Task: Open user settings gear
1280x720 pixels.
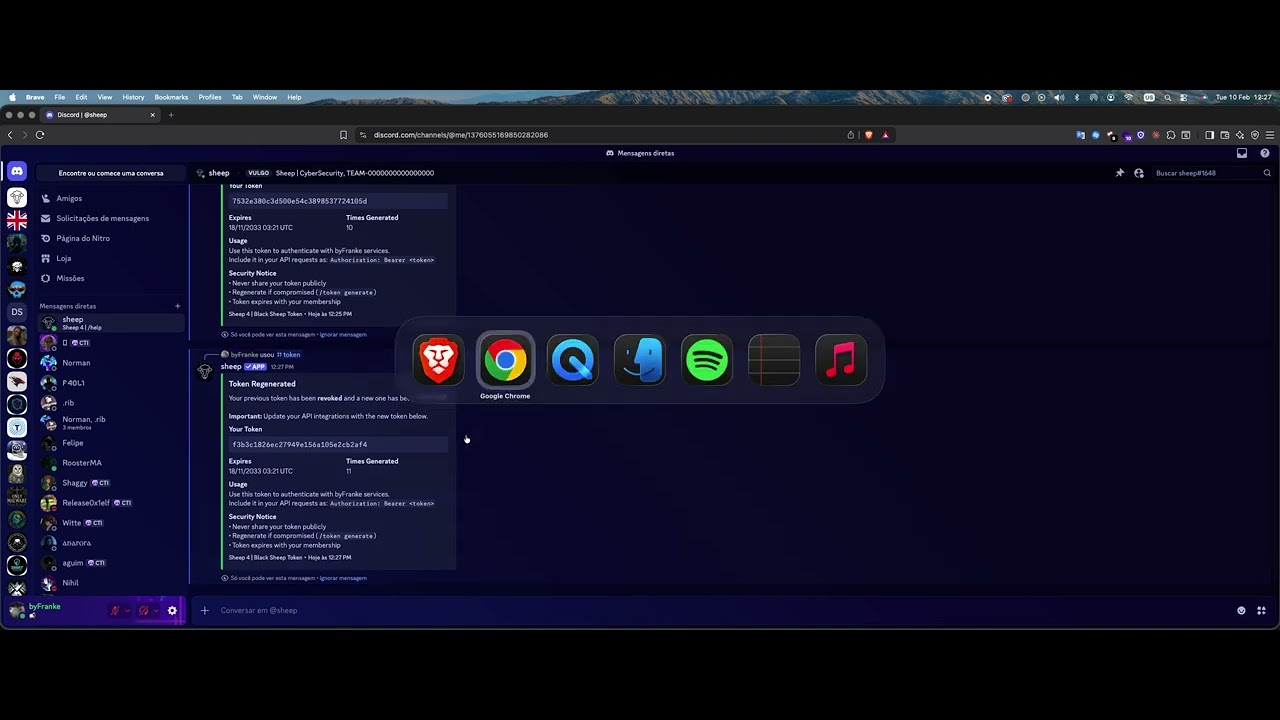Action: click(x=172, y=610)
